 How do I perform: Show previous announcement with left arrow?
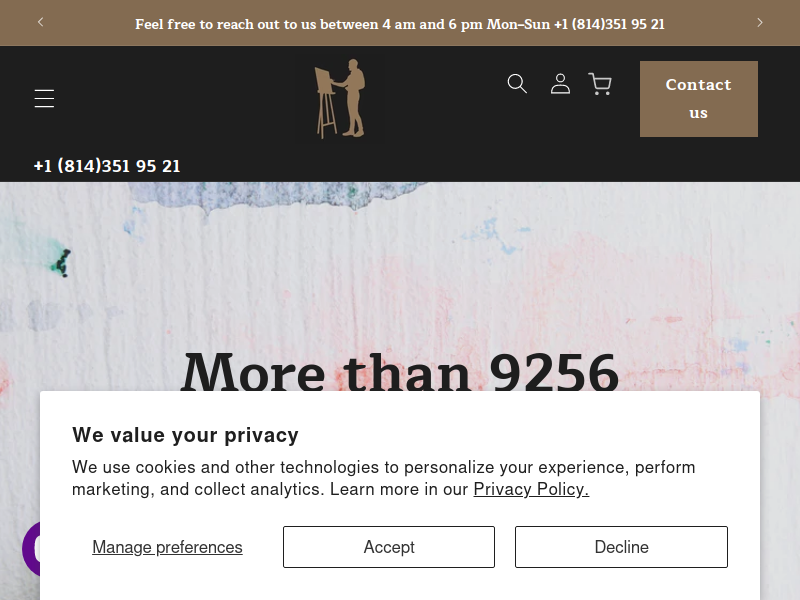pos(40,22)
